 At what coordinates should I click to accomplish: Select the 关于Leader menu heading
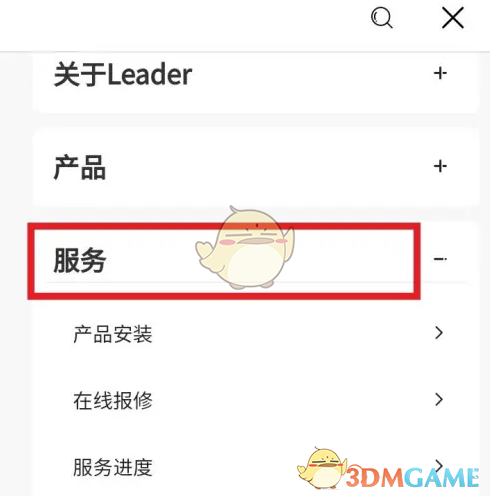[123, 74]
